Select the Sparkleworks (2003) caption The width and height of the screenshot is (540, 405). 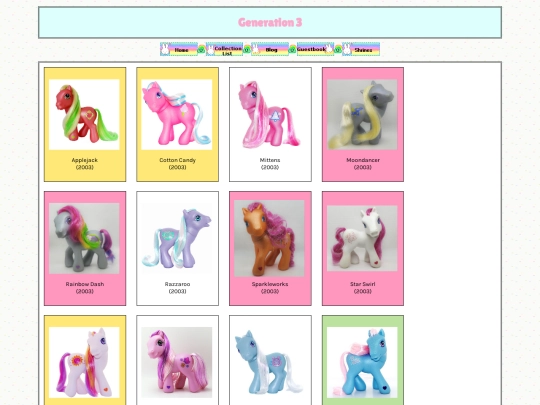click(270, 288)
